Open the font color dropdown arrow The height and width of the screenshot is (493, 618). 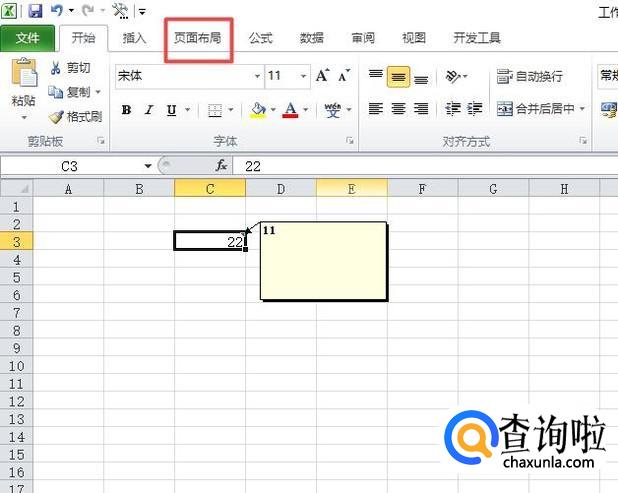click(306, 110)
